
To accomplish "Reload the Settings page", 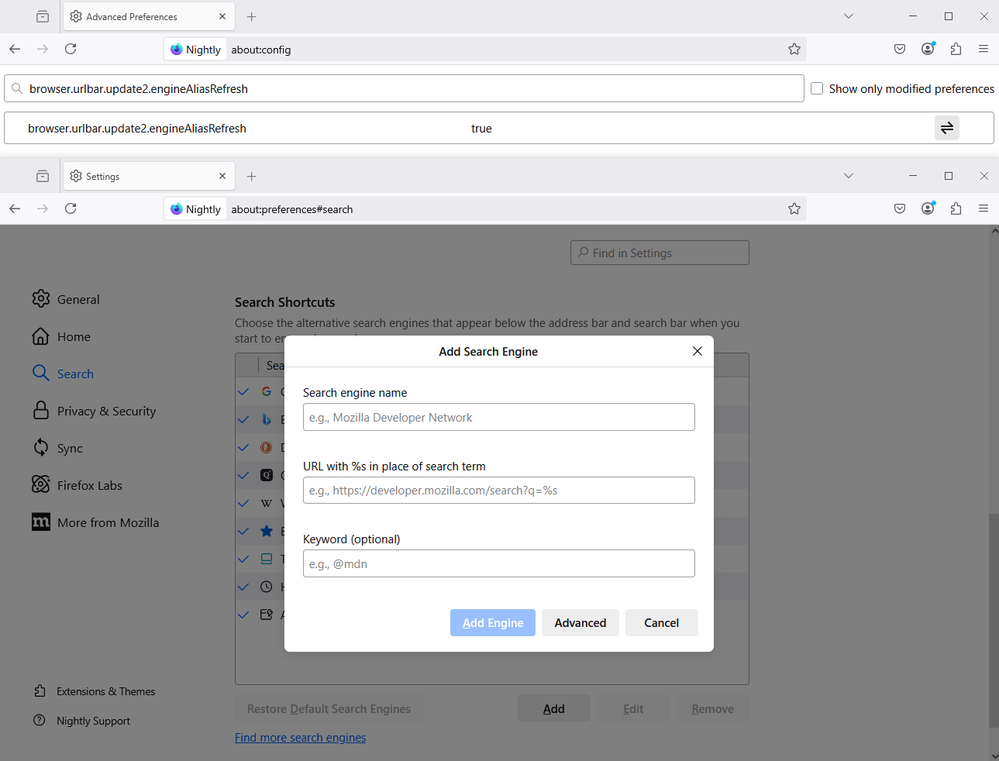I will [70, 209].
